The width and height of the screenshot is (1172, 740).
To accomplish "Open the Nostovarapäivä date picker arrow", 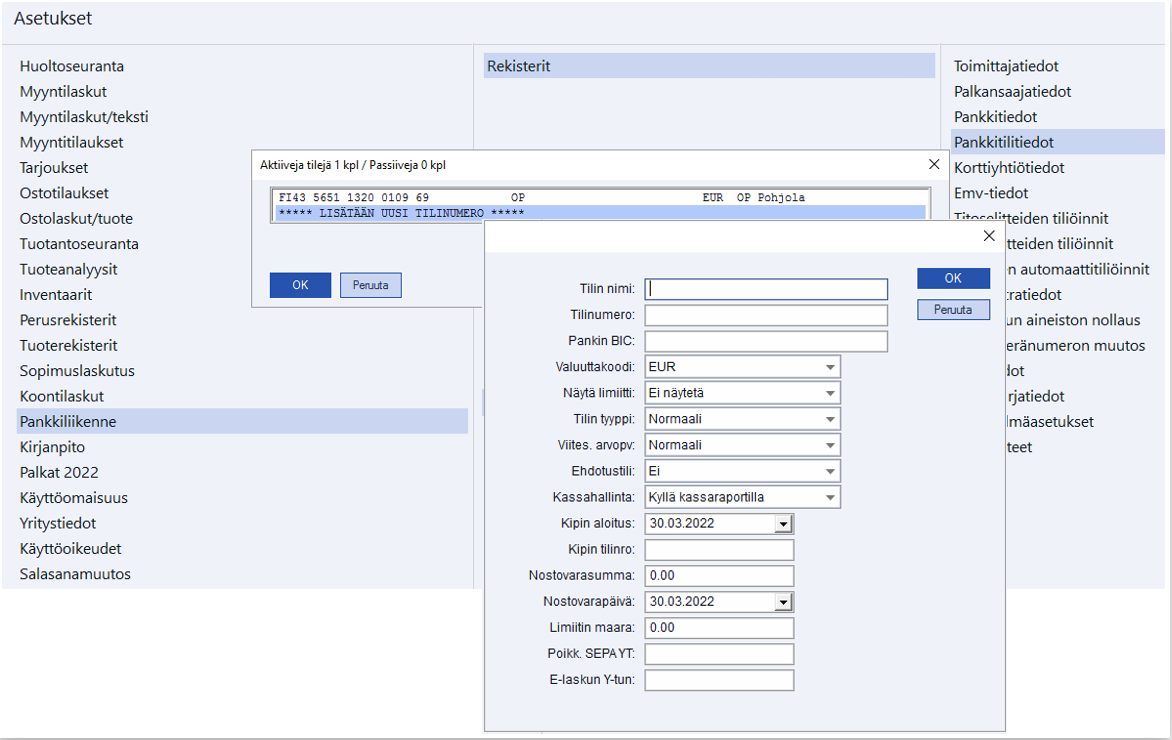I will [784, 602].
